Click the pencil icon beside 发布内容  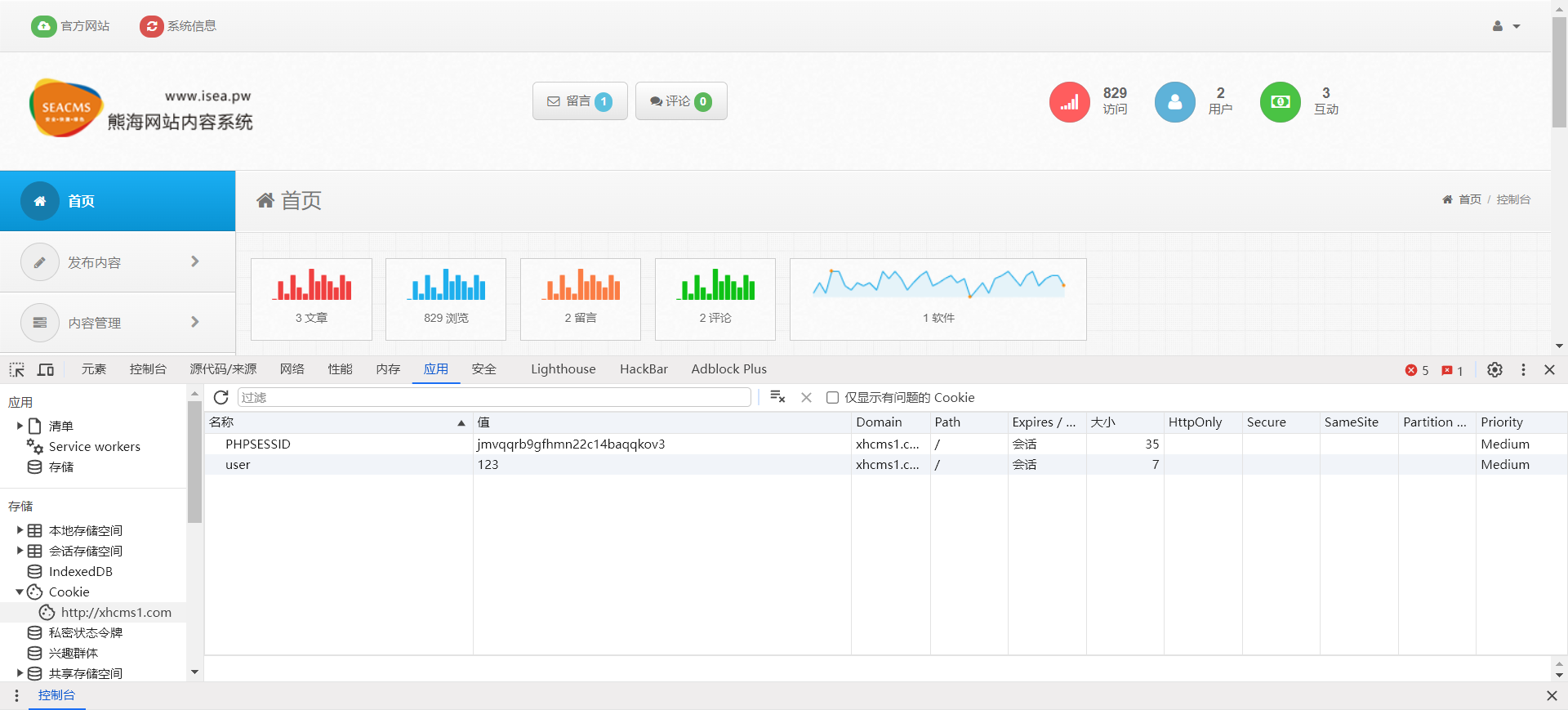point(40,262)
